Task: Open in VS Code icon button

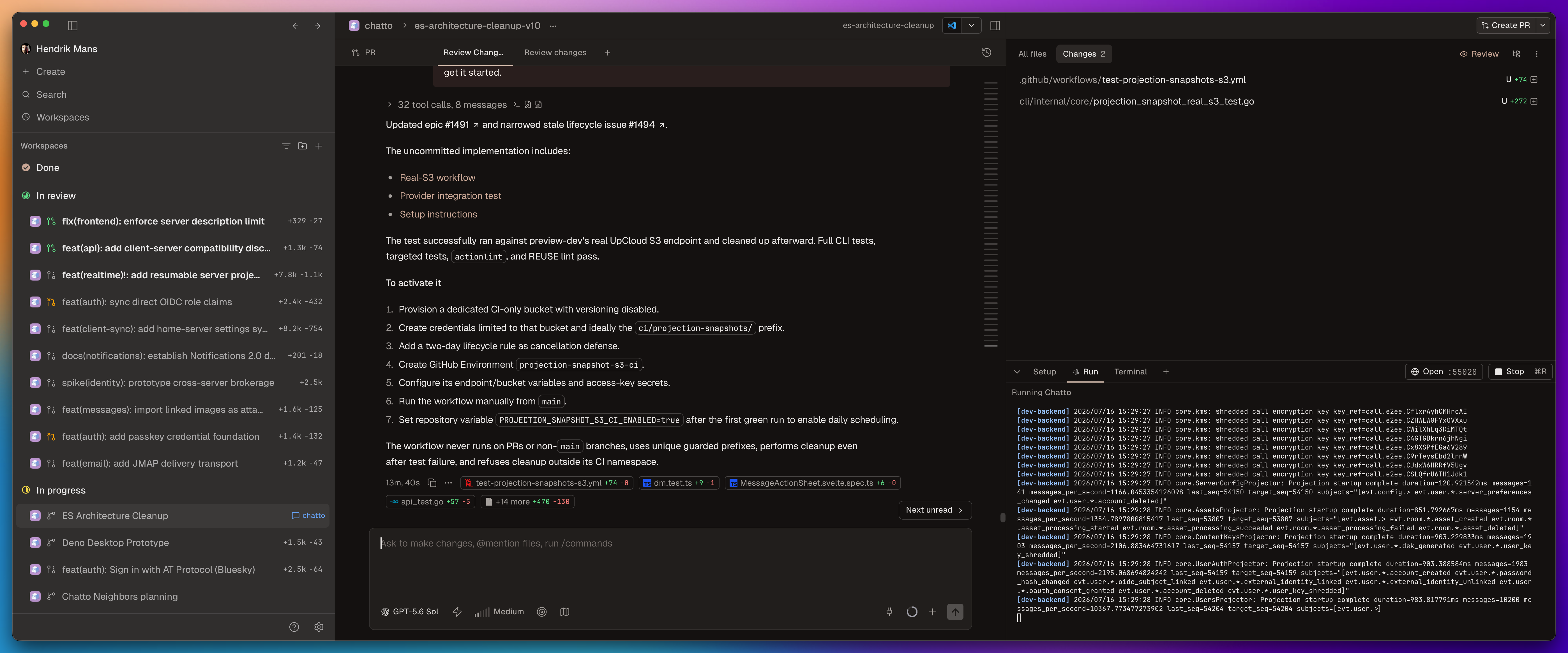Action: (x=952, y=26)
